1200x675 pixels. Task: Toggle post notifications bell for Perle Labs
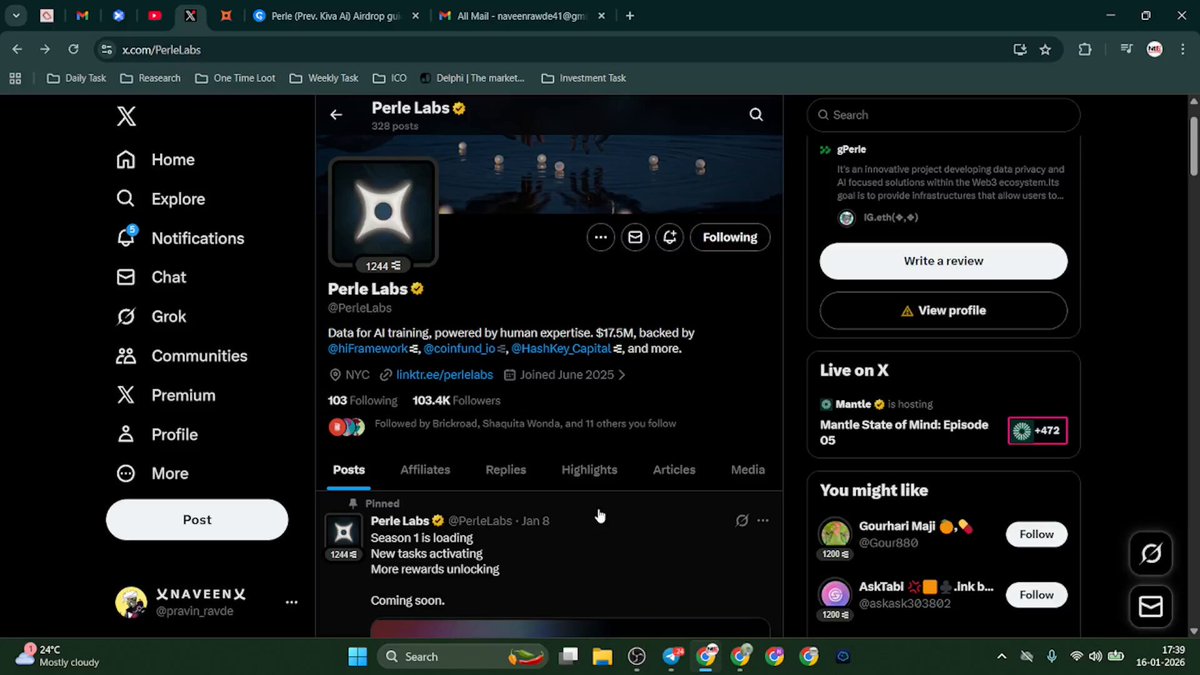pos(669,237)
